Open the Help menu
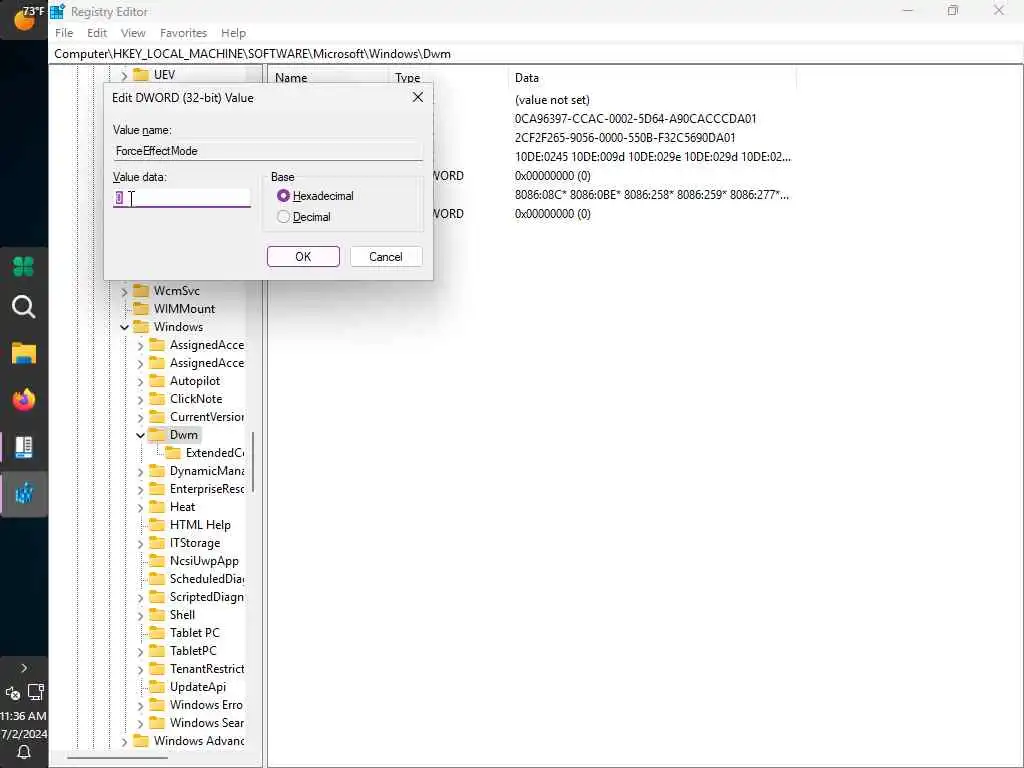Viewport: 1024px width, 768px height. coord(233,33)
